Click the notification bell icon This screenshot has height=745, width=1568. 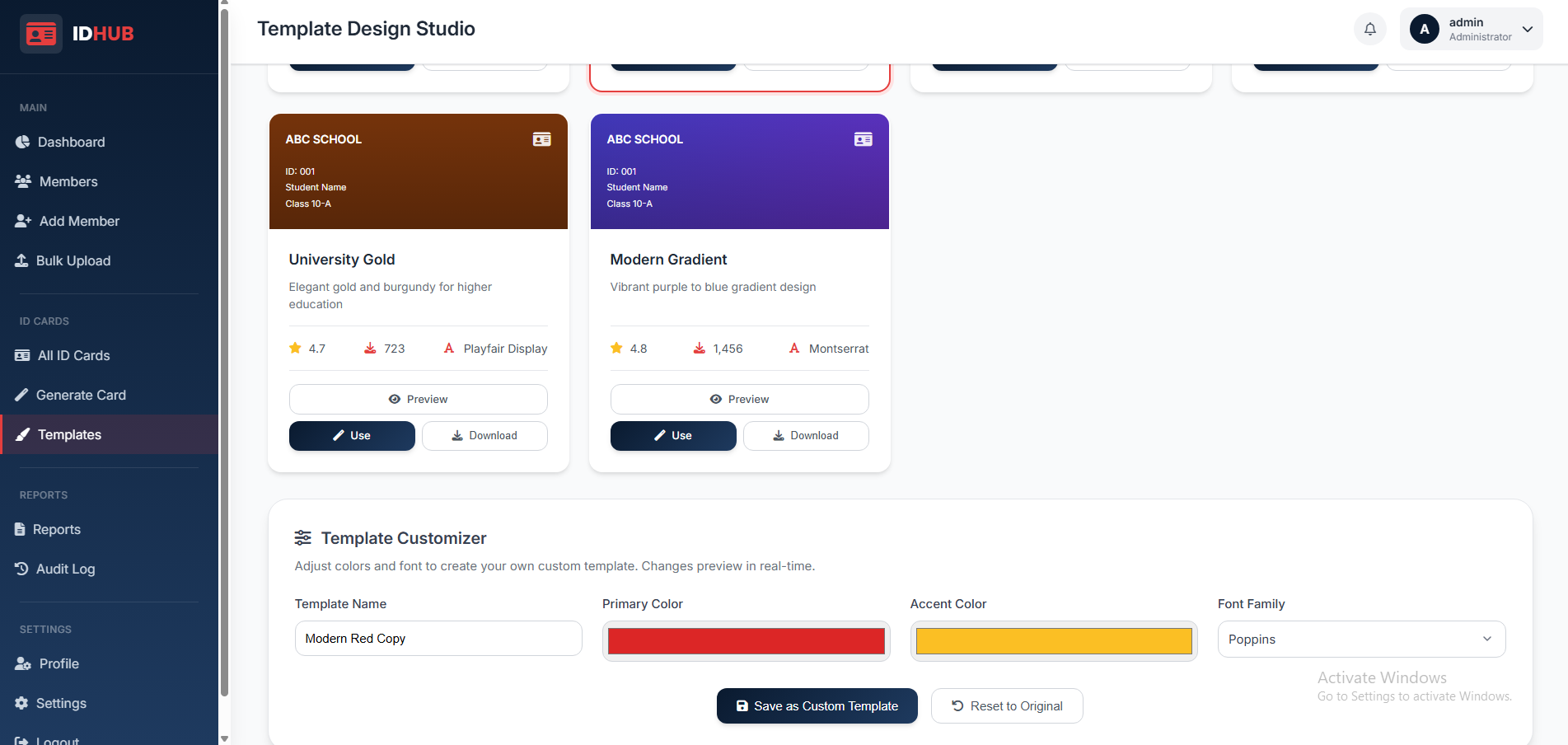point(1369,29)
